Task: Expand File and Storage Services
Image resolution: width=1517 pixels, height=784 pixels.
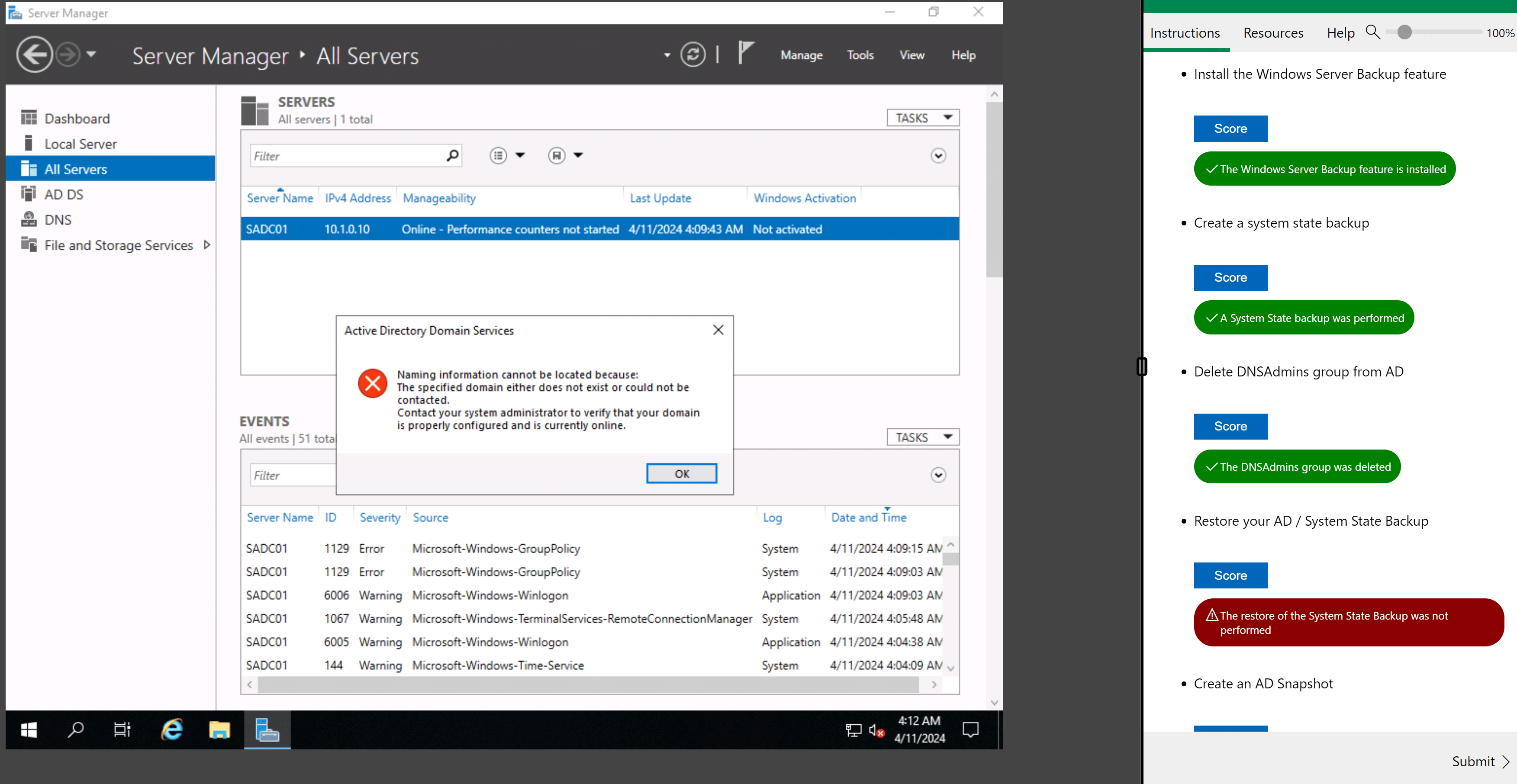Action: click(207, 245)
